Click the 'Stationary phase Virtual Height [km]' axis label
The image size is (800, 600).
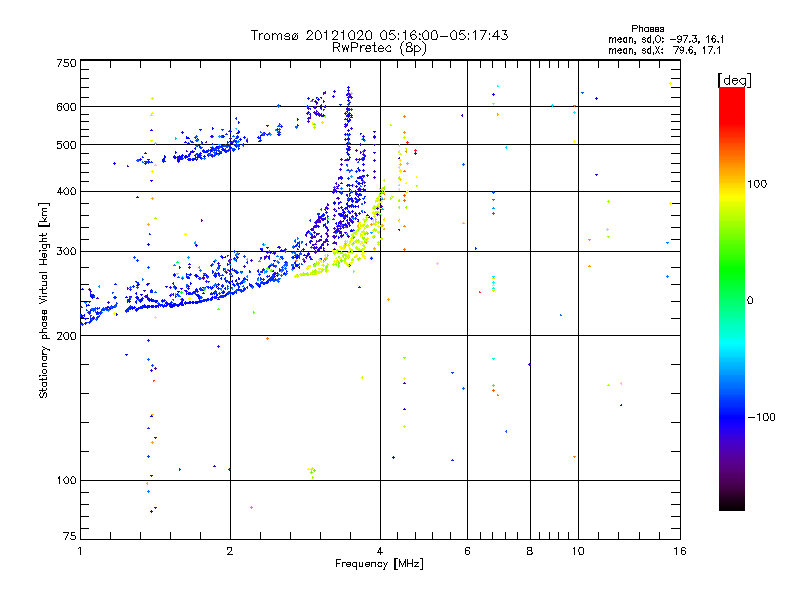tap(44, 300)
